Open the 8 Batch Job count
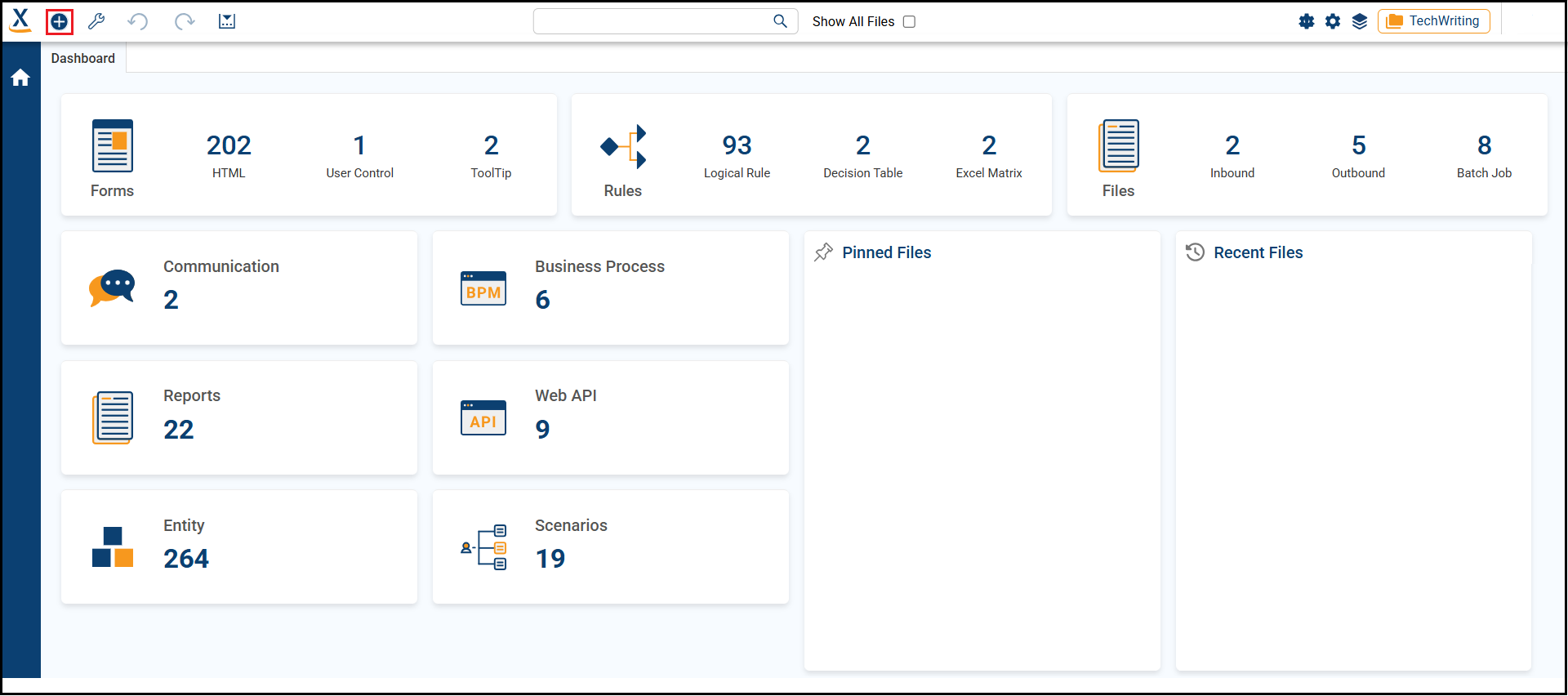This screenshot has width=1568, height=696. click(1484, 155)
